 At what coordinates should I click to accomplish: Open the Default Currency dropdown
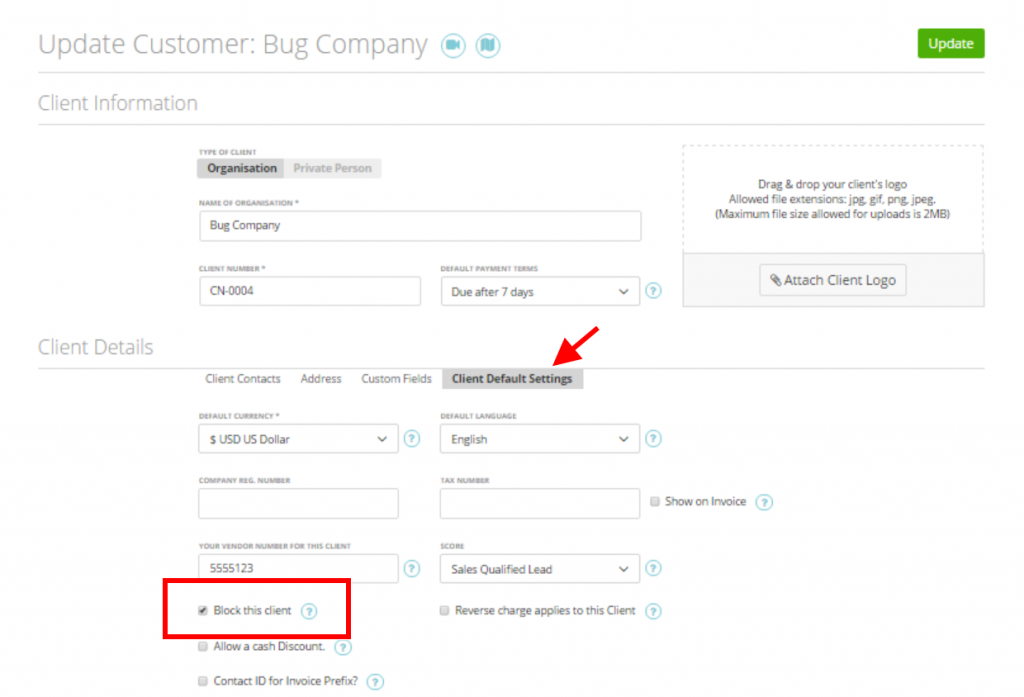click(x=297, y=438)
